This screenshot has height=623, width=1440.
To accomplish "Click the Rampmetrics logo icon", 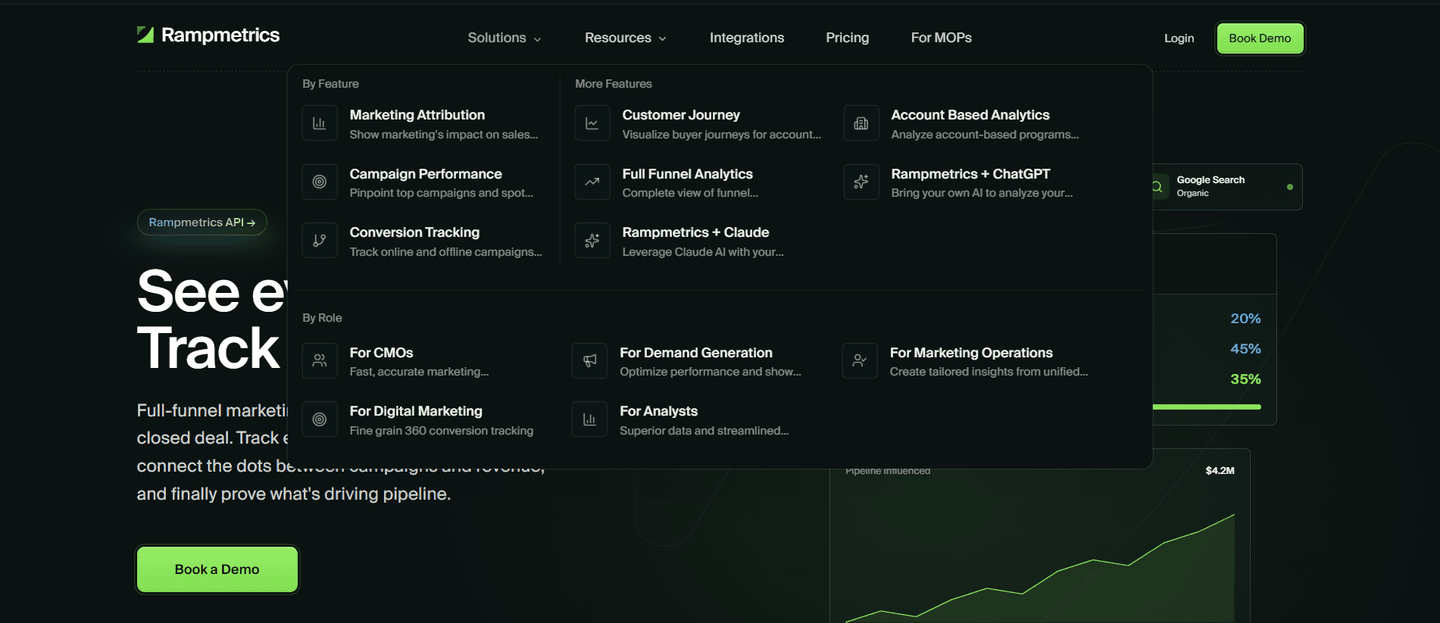I will tap(145, 35).
